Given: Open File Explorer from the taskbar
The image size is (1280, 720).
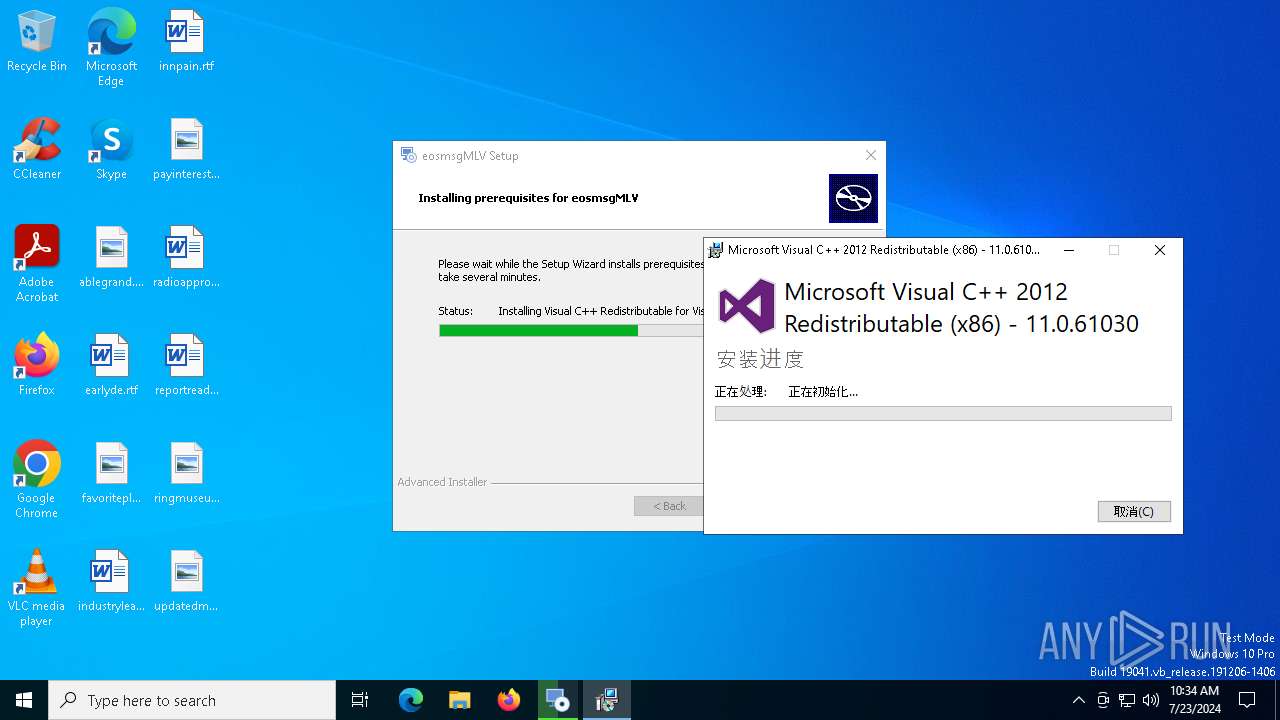Looking at the screenshot, I should click(x=459, y=700).
